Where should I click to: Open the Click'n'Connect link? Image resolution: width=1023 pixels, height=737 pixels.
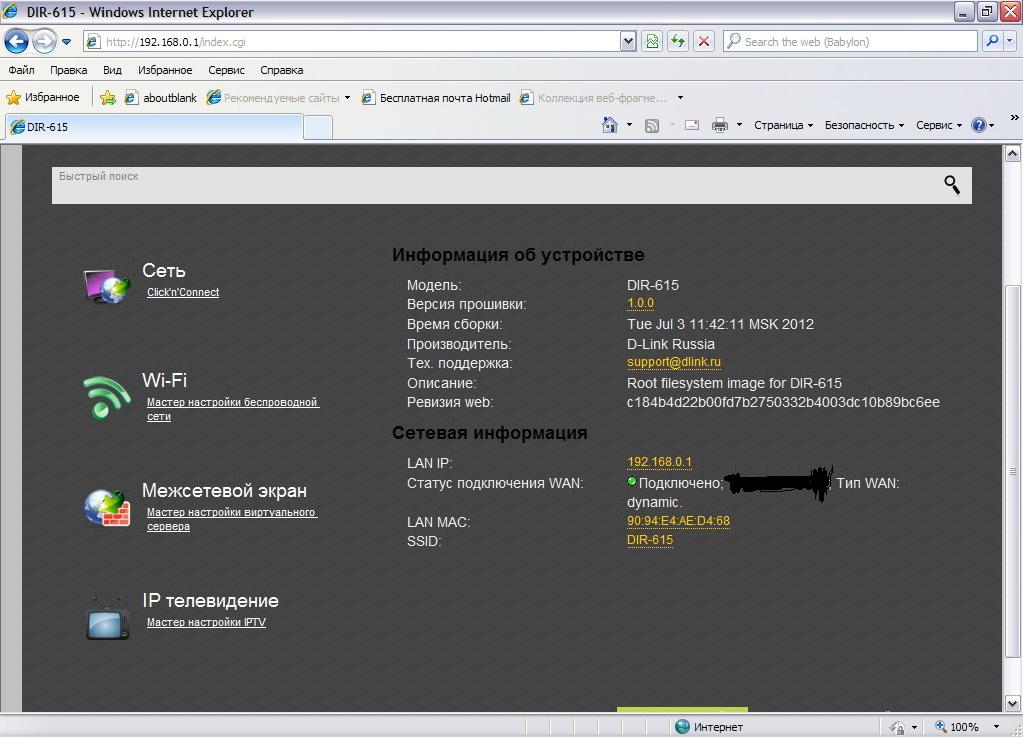(183, 293)
